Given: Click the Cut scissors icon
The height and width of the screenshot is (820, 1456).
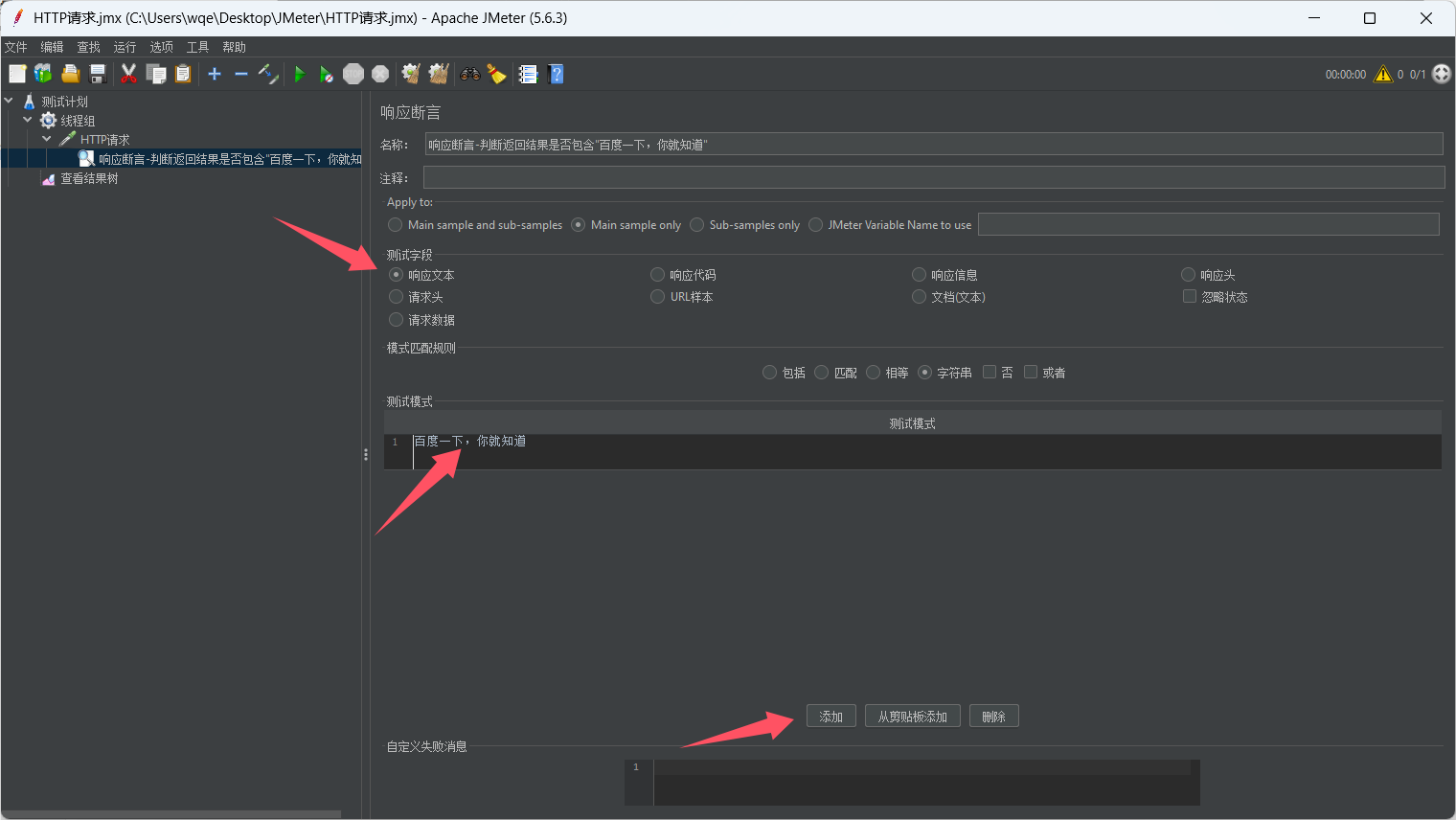Looking at the screenshot, I should pyautogui.click(x=128, y=74).
